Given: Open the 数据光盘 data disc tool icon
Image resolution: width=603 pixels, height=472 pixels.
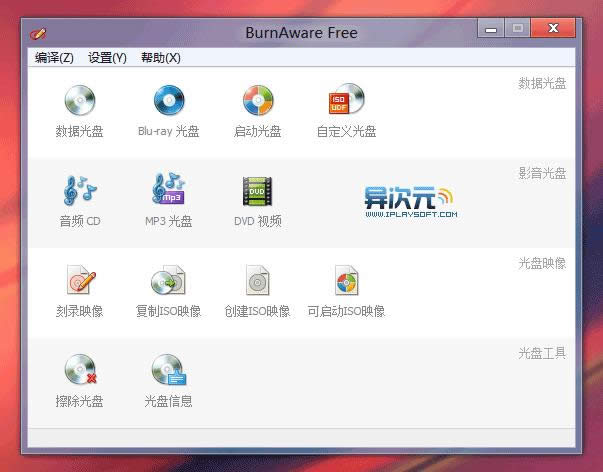Looking at the screenshot, I should tap(80, 100).
